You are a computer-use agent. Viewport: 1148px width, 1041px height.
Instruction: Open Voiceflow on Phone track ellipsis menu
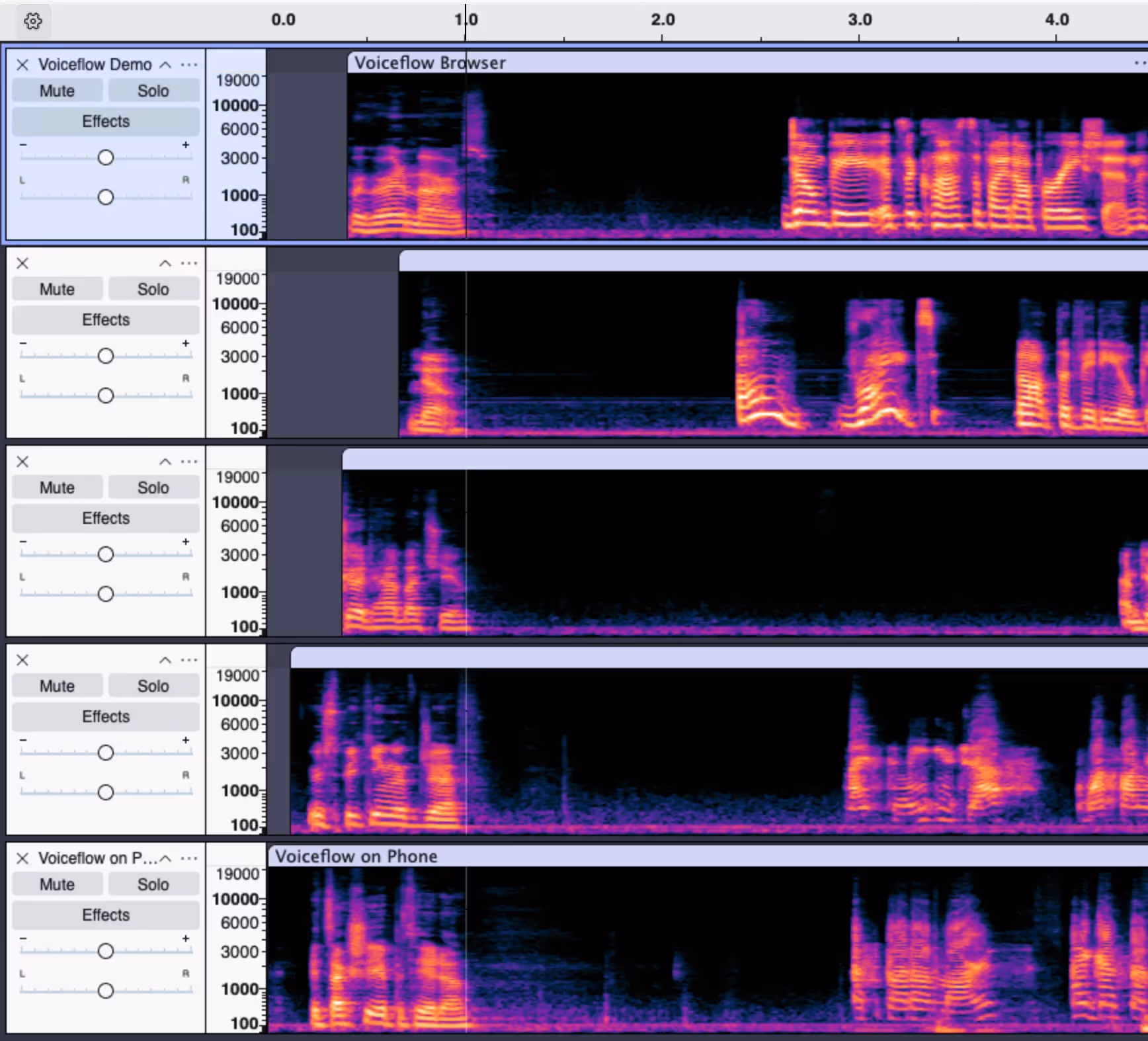pos(189,858)
